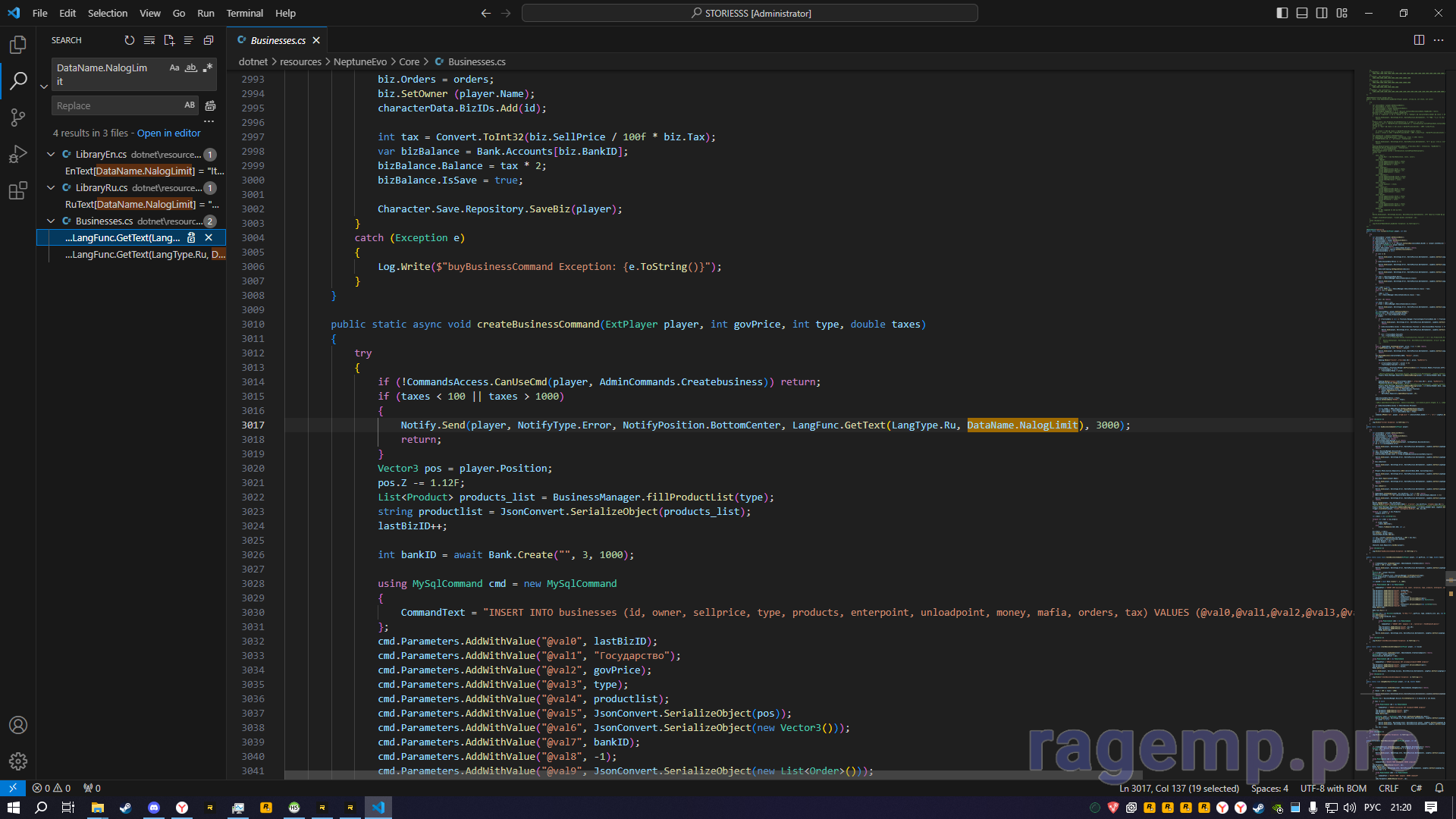Open the Run and Debug view

coord(18,154)
